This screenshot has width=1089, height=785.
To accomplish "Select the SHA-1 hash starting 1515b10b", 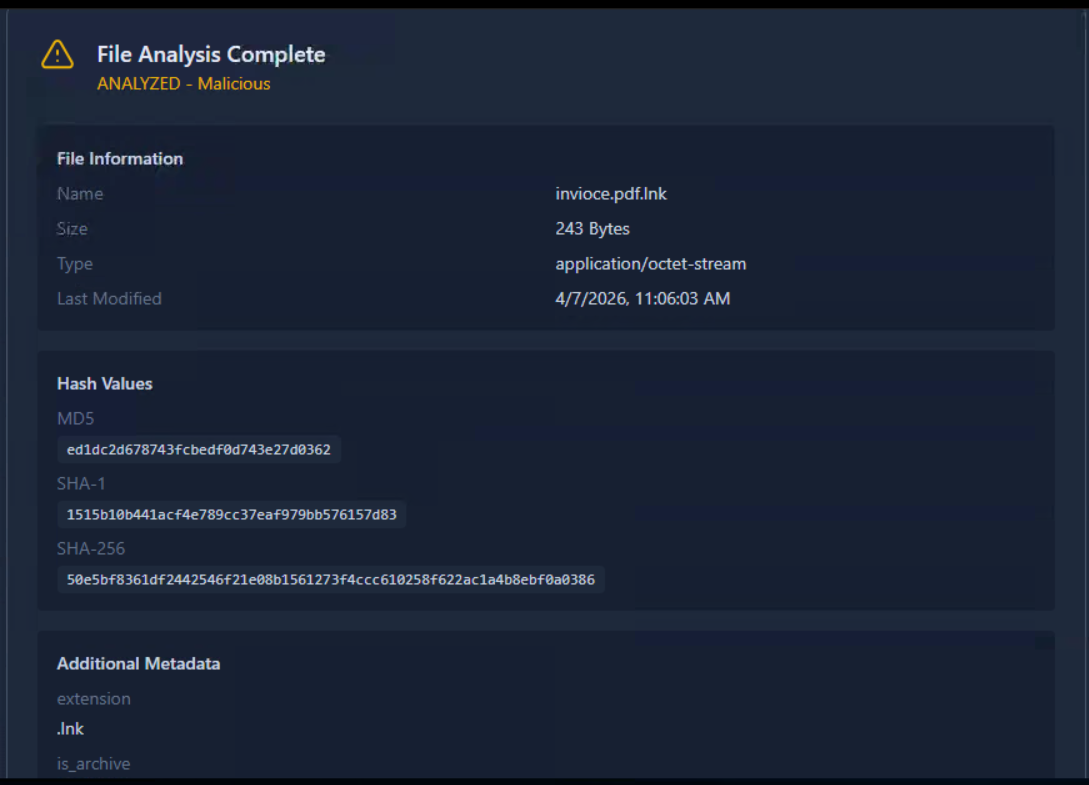I will coord(231,515).
